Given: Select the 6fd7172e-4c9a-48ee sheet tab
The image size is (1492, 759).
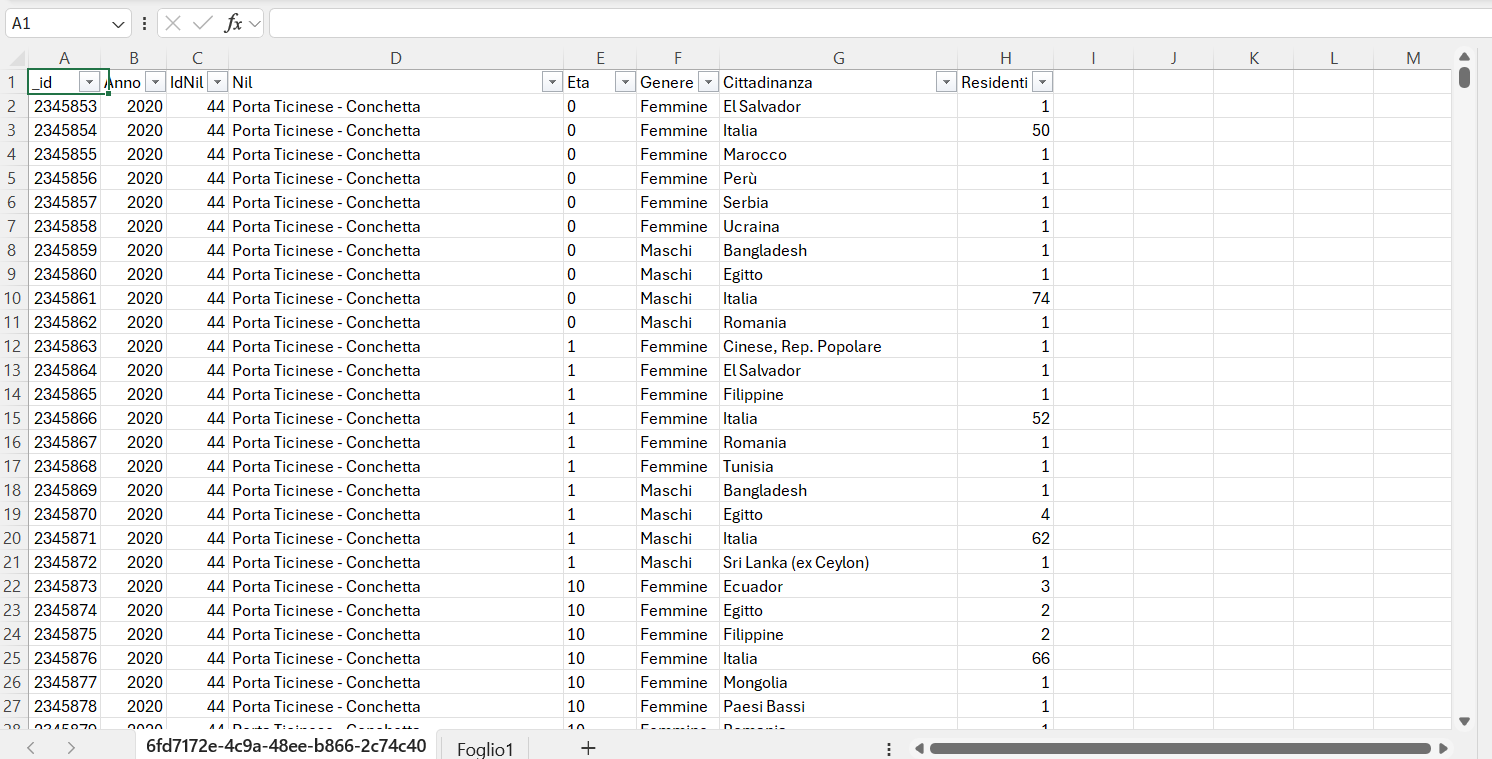Looking at the screenshot, I should coord(286,746).
